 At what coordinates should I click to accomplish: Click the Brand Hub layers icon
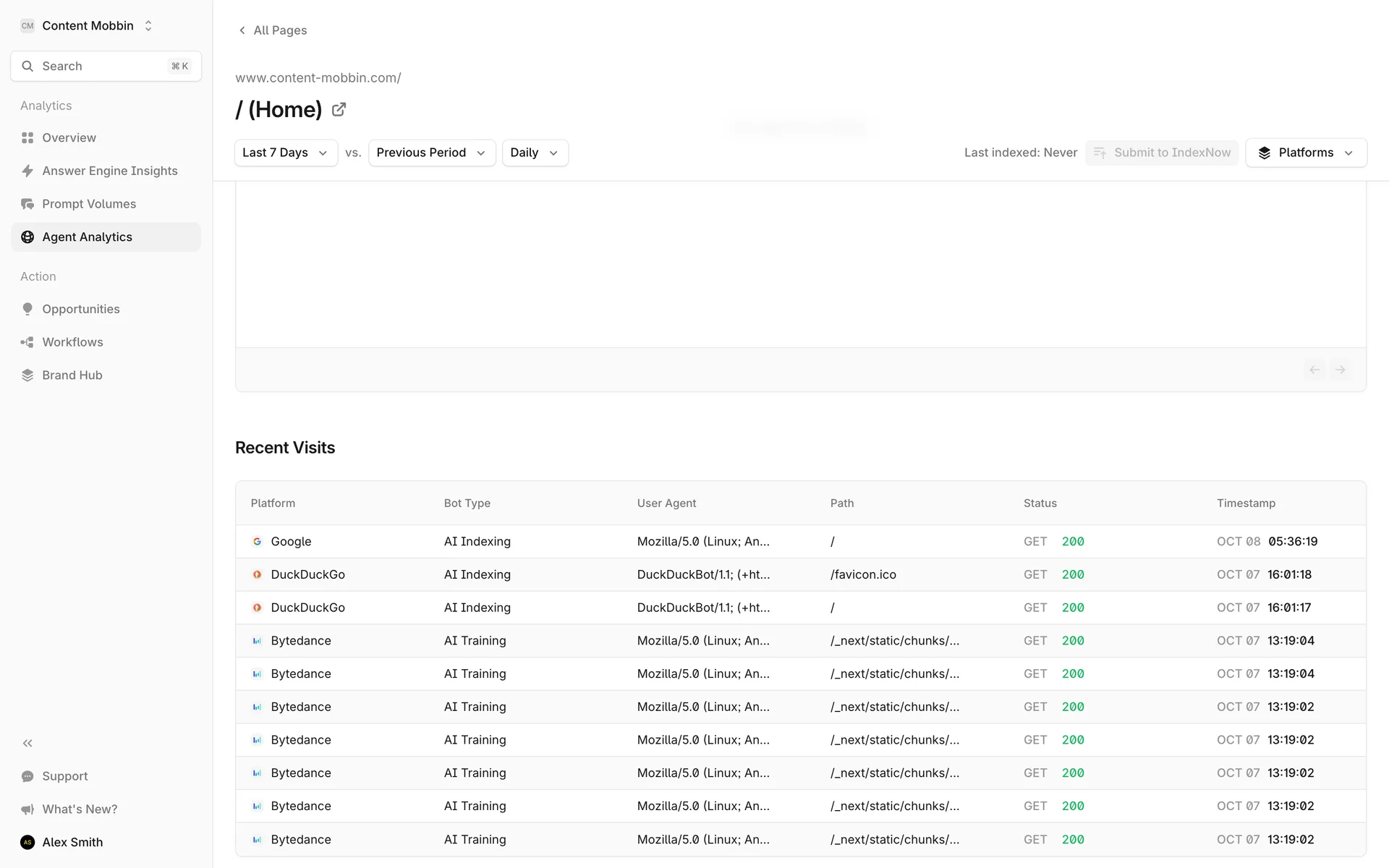click(27, 375)
